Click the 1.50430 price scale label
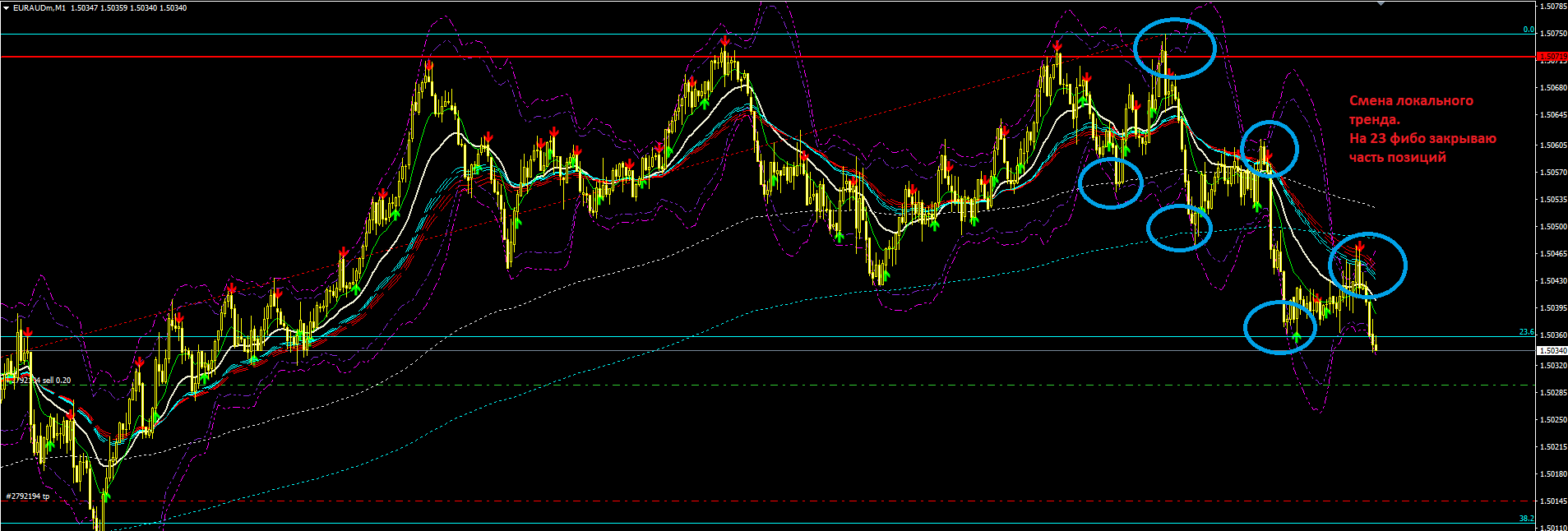1568x531 pixels. (x=1553, y=281)
